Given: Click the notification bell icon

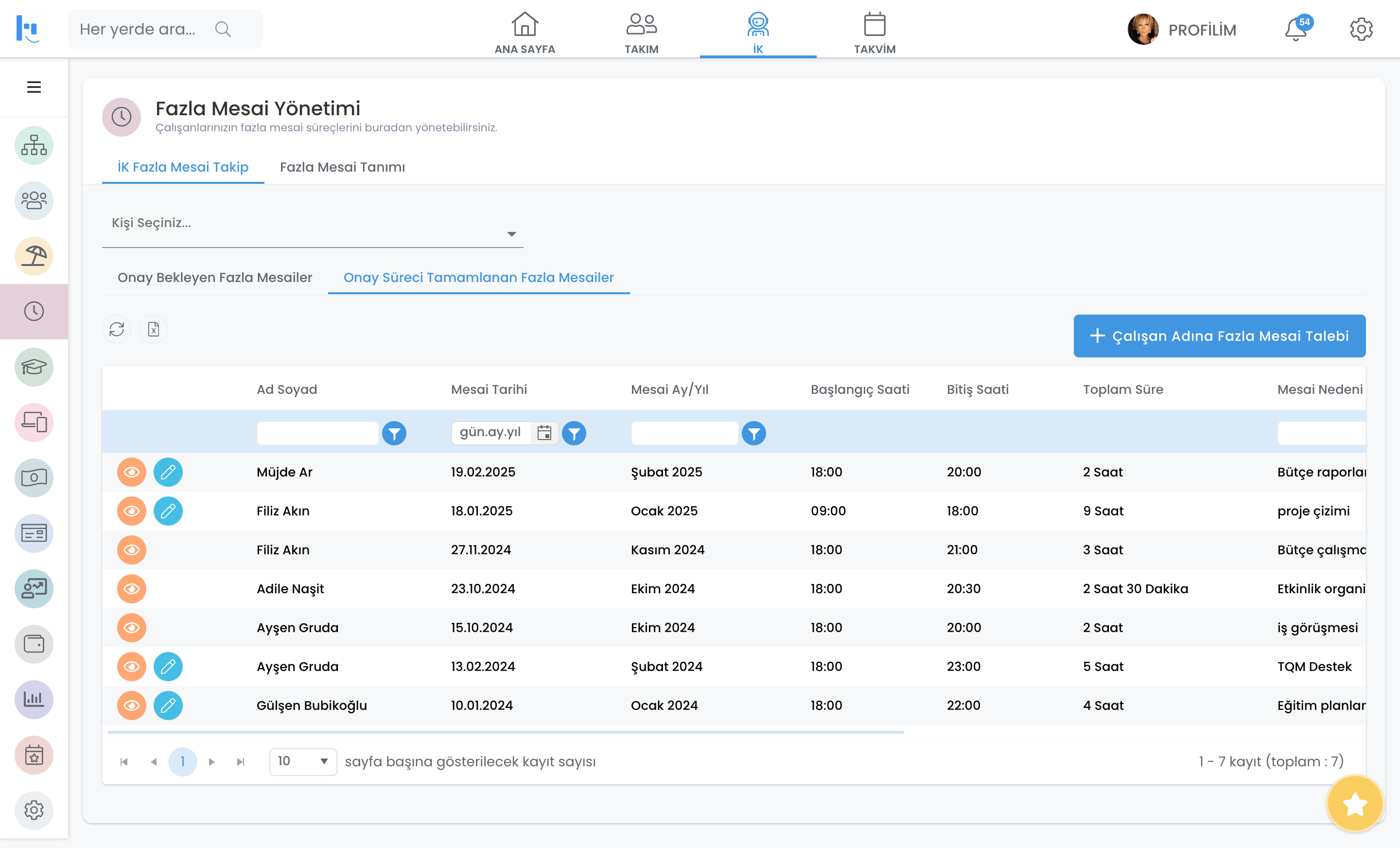Looking at the screenshot, I should [x=1295, y=30].
